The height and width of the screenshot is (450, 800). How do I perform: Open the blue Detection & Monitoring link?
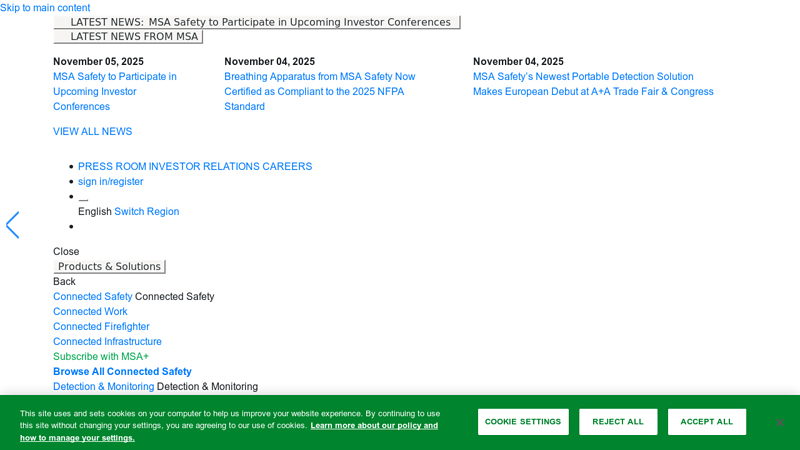click(x=104, y=387)
